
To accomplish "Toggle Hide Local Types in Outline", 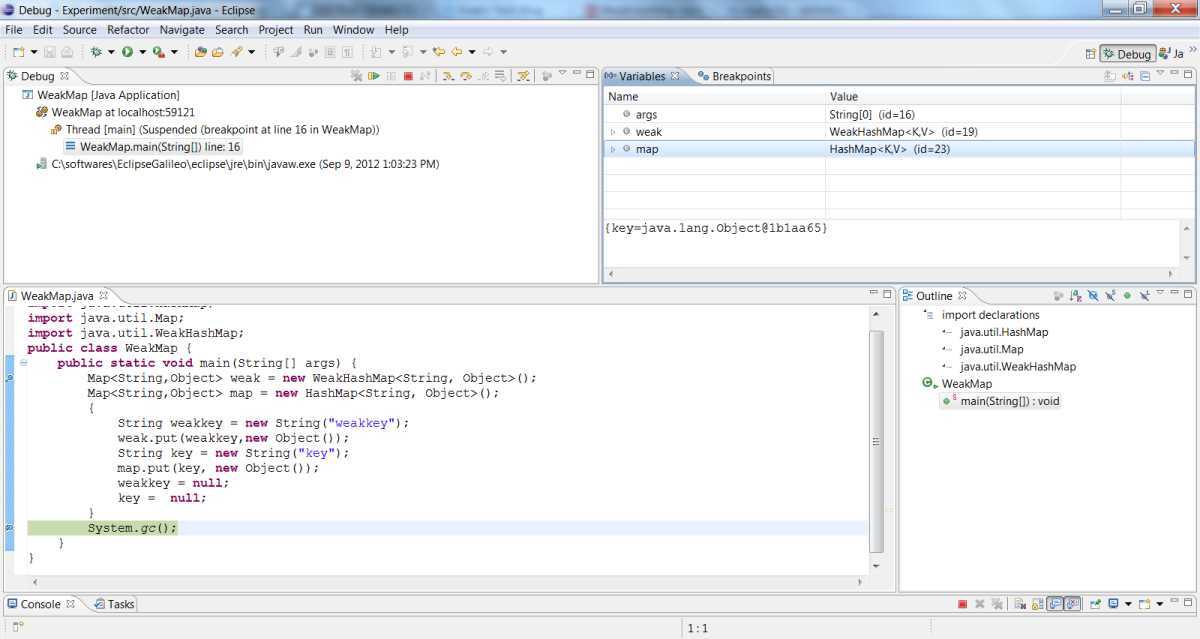I will (1143, 296).
